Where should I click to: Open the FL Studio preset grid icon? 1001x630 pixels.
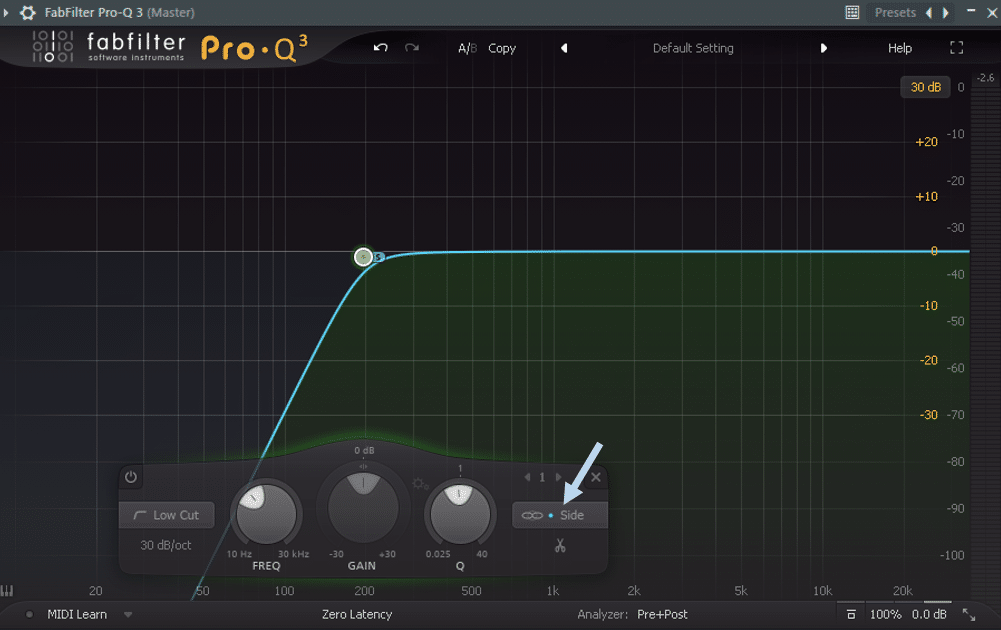click(x=852, y=12)
